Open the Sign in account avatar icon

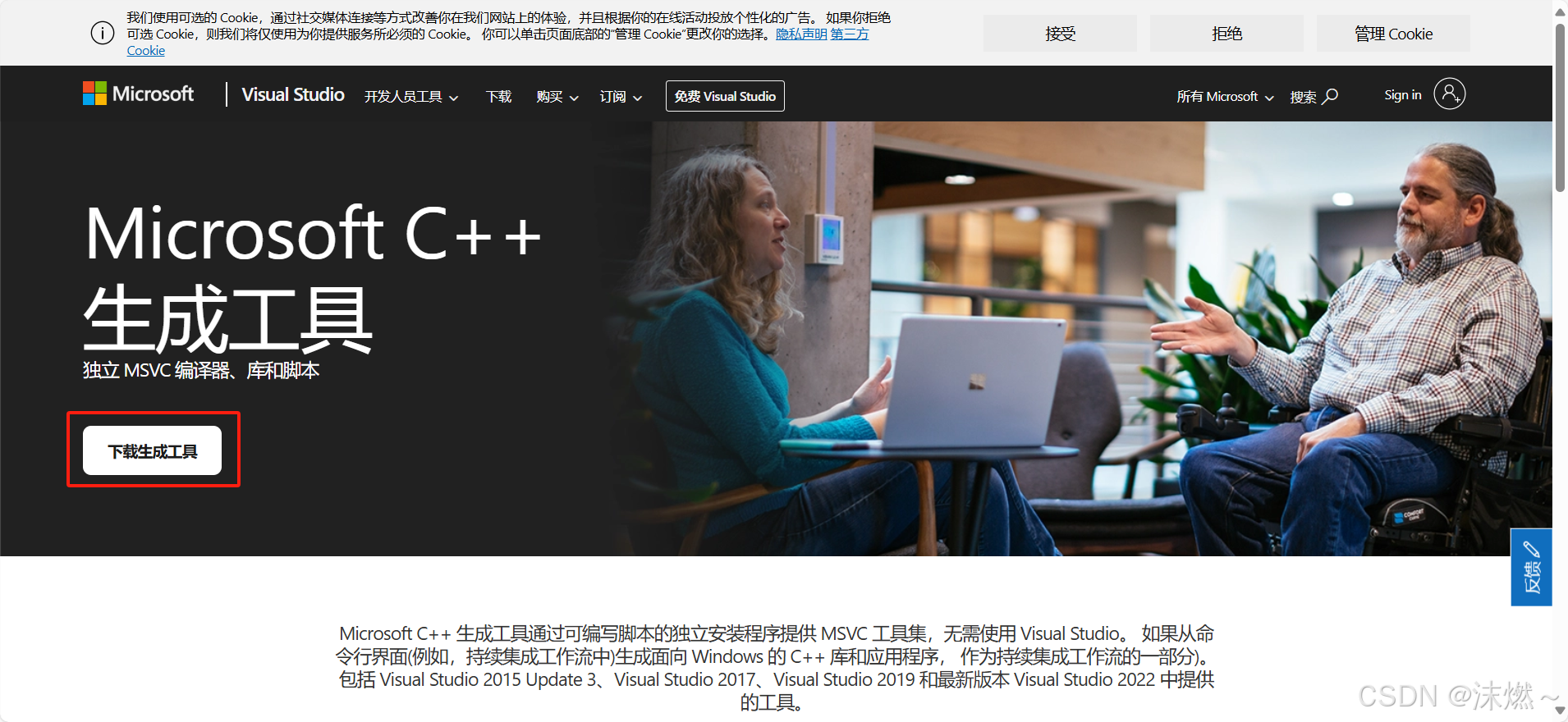pos(1449,94)
